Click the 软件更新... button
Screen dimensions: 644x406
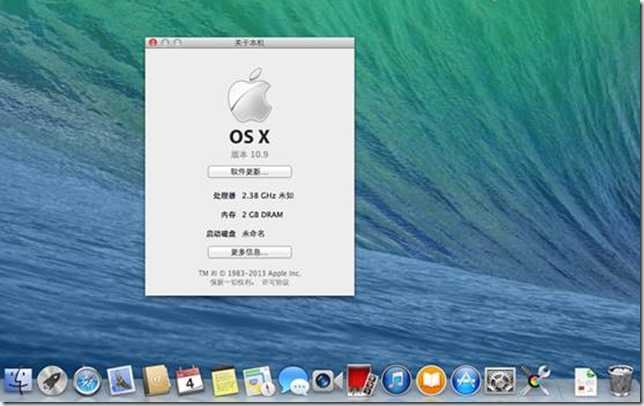tap(250, 172)
